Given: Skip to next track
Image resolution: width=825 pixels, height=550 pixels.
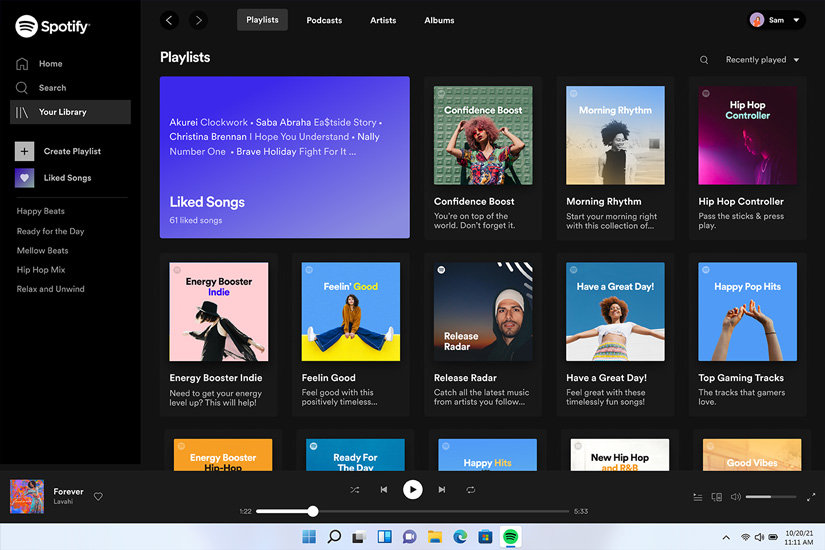Looking at the screenshot, I should (441, 489).
